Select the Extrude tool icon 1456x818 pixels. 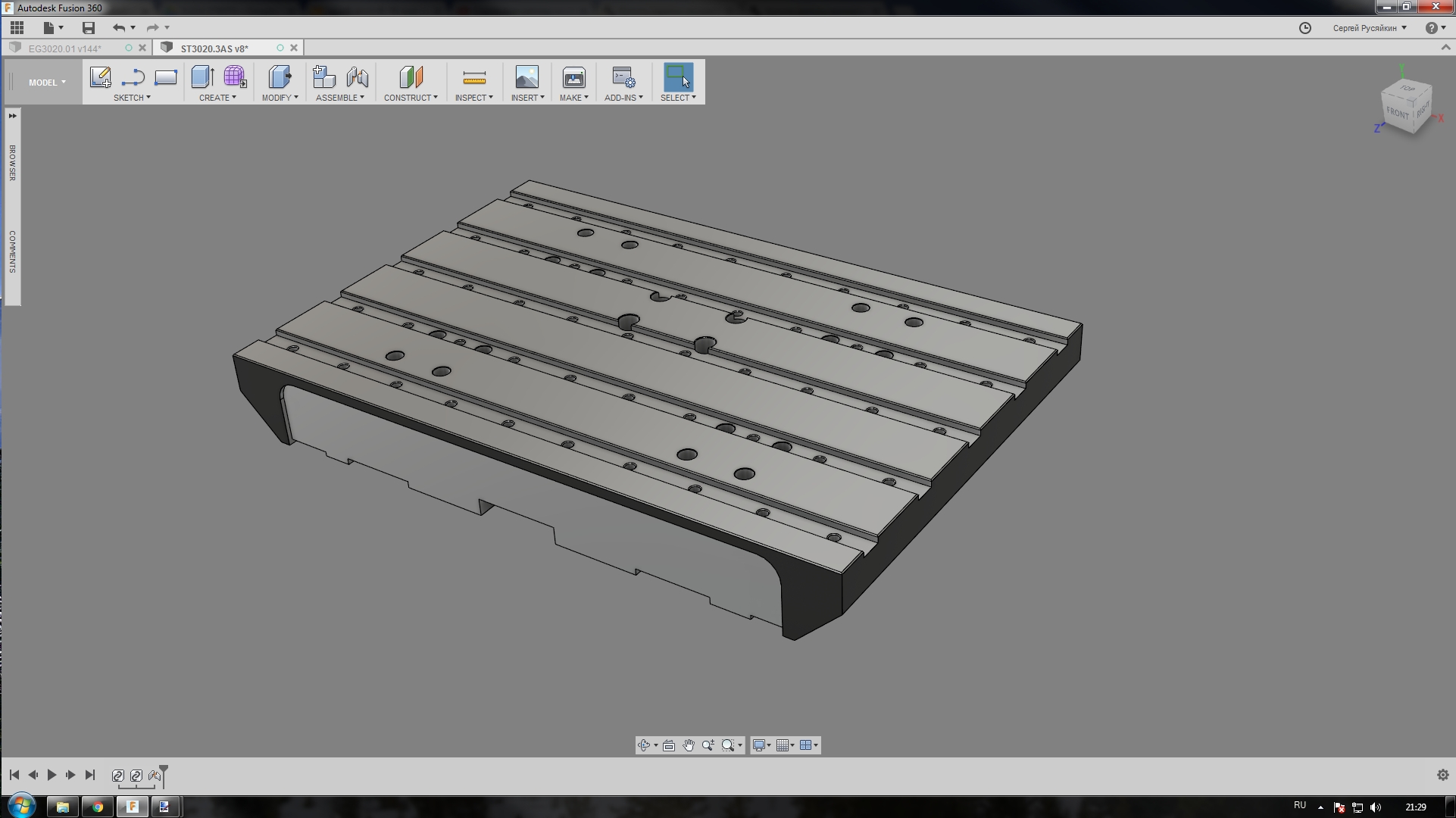point(202,77)
